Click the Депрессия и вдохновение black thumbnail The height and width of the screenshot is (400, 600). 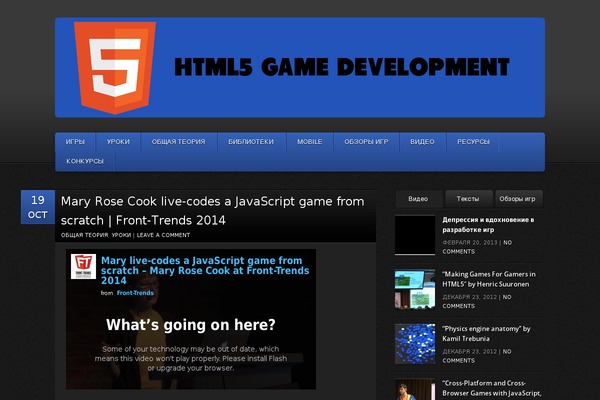point(415,235)
